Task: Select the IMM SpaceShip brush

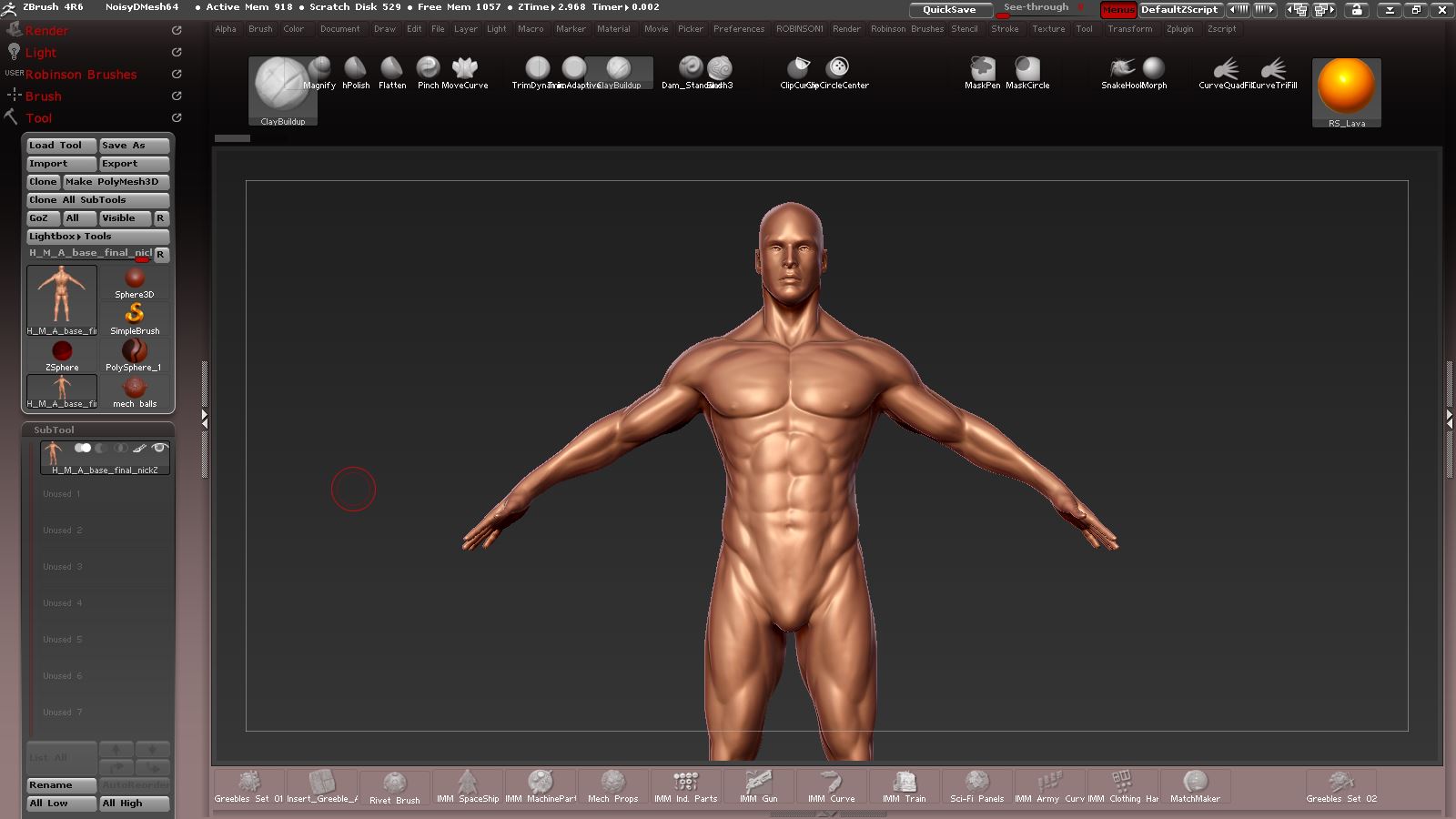Action: click(468, 787)
